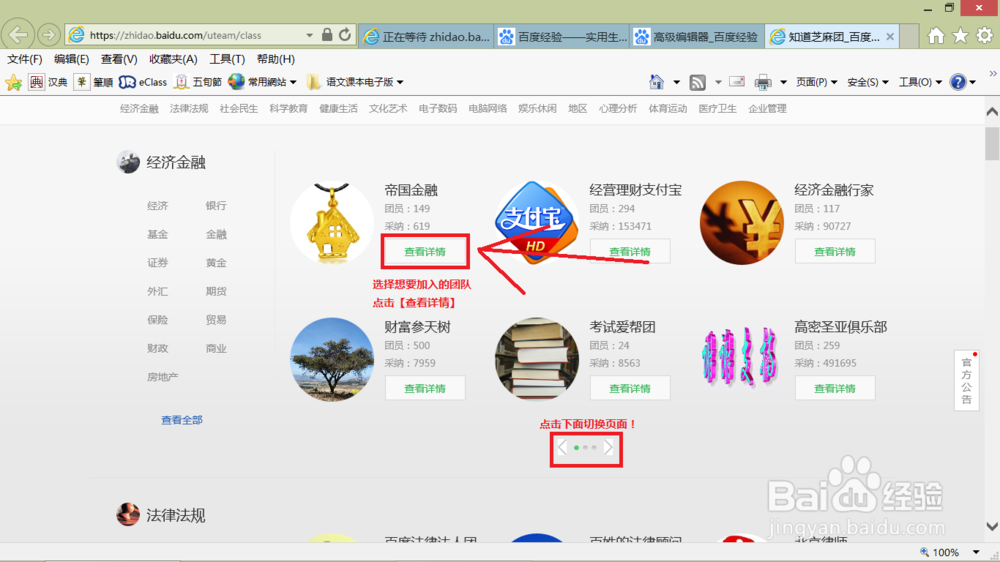This screenshot has height=562, width=1000.
Task: Click 查看详情 for 经营理财支付宝
Action: 630,251
